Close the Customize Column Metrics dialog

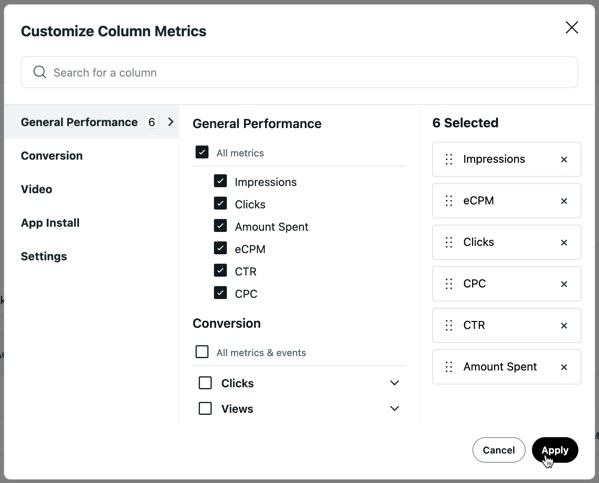(x=571, y=28)
